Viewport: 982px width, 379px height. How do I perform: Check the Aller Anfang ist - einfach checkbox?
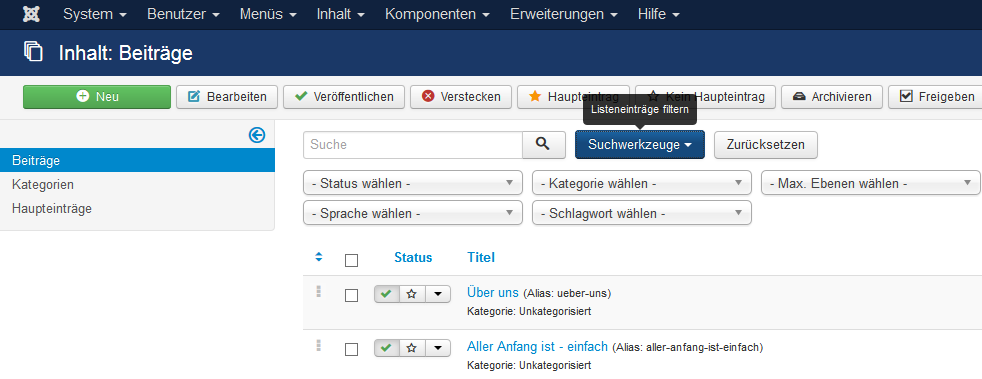tap(351, 349)
